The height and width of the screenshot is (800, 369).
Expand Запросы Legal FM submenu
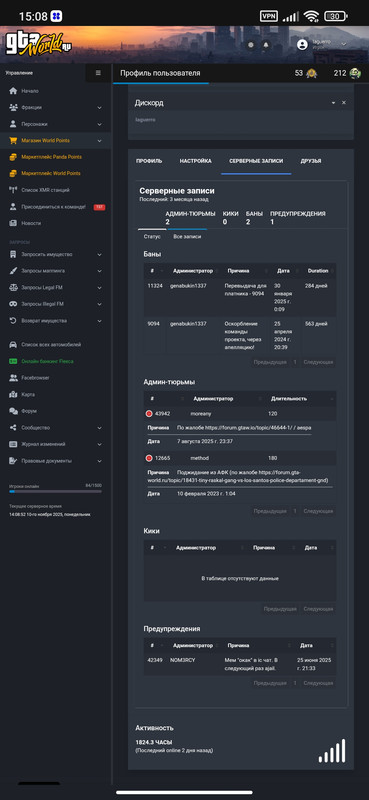click(100, 287)
